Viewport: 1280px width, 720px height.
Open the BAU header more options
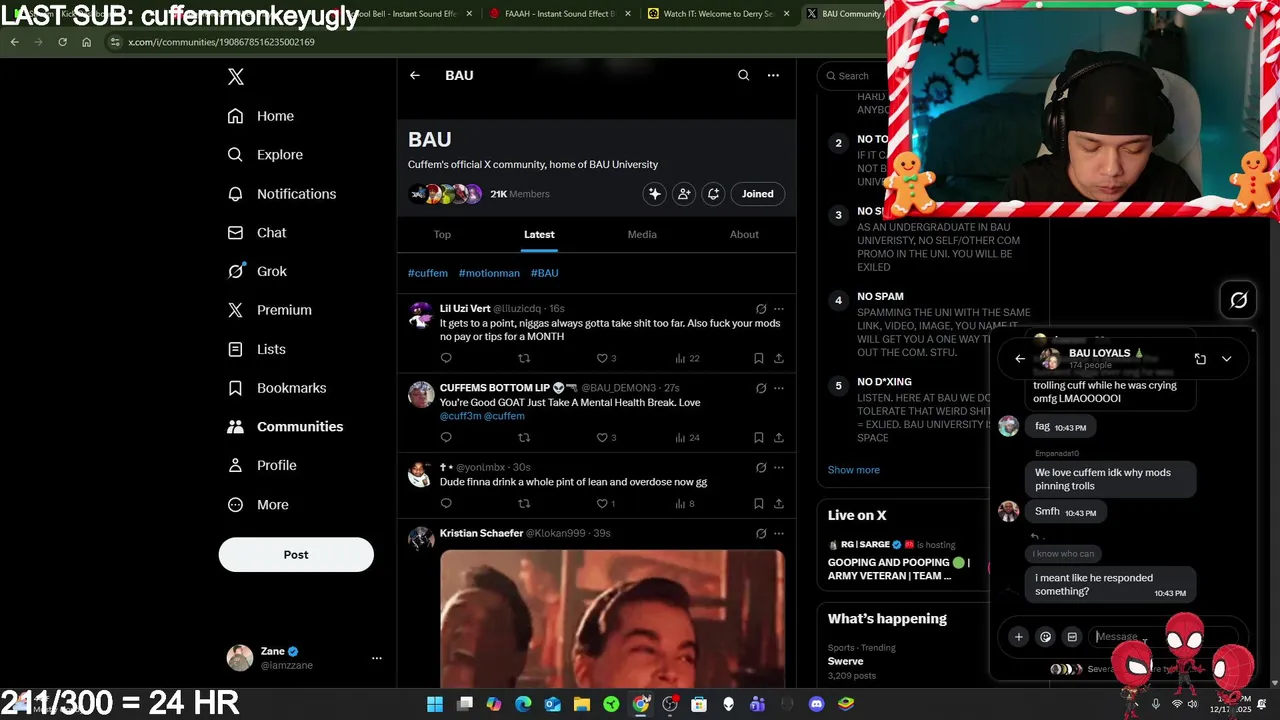click(x=773, y=75)
